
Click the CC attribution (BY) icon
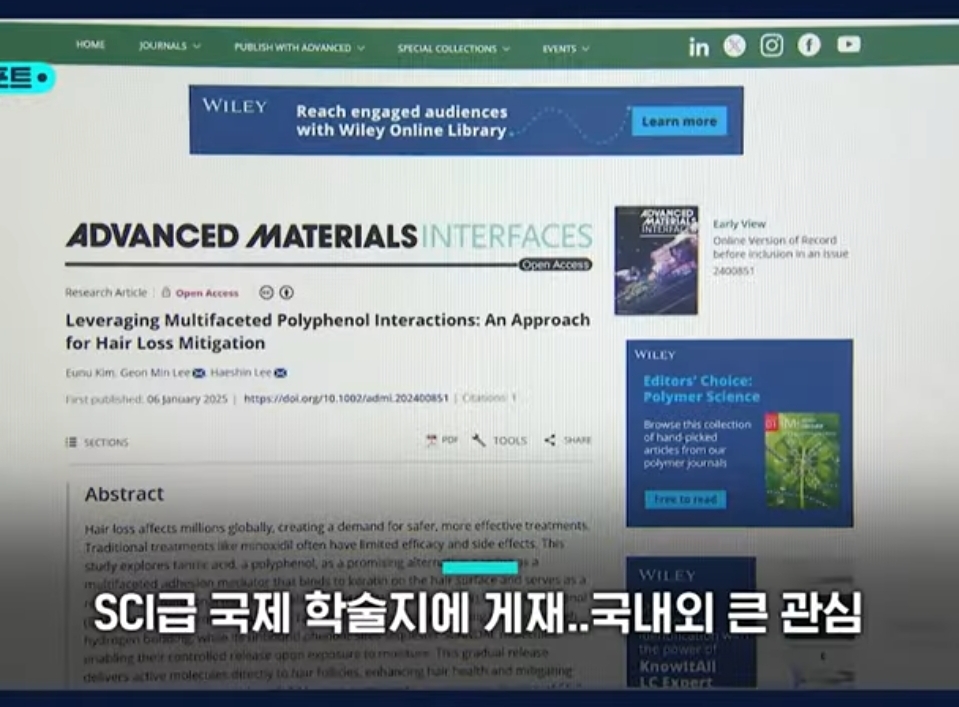[286, 292]
